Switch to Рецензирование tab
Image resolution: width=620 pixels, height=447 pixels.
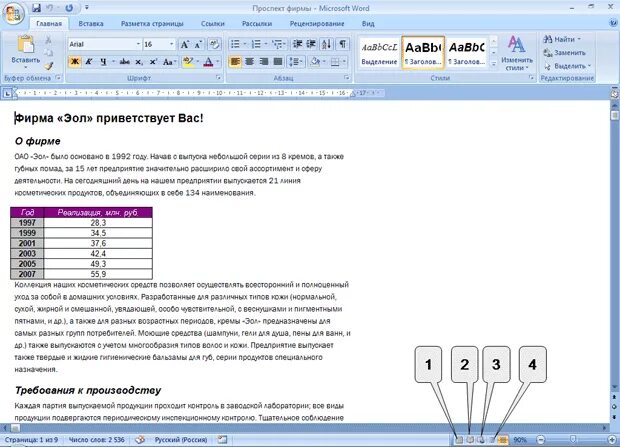pos(317,23)
